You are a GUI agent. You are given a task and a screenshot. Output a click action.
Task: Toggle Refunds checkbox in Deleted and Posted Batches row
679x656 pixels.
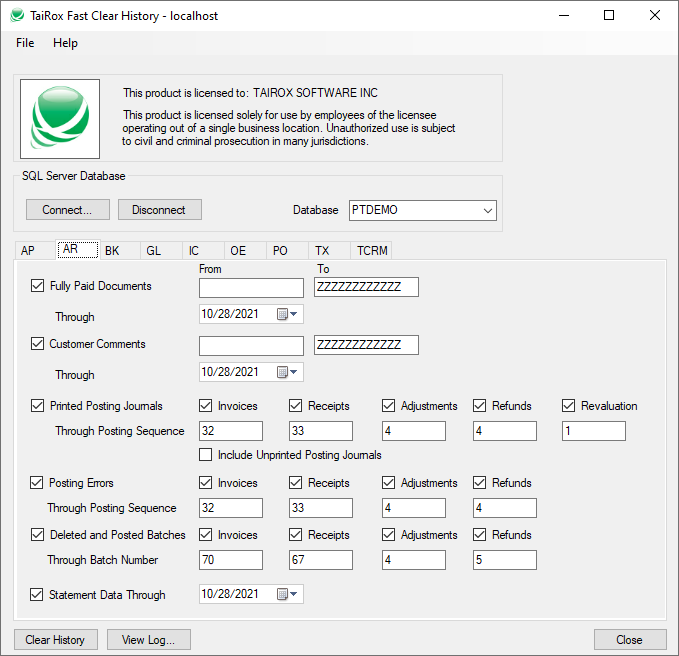[x=479, y=535]
